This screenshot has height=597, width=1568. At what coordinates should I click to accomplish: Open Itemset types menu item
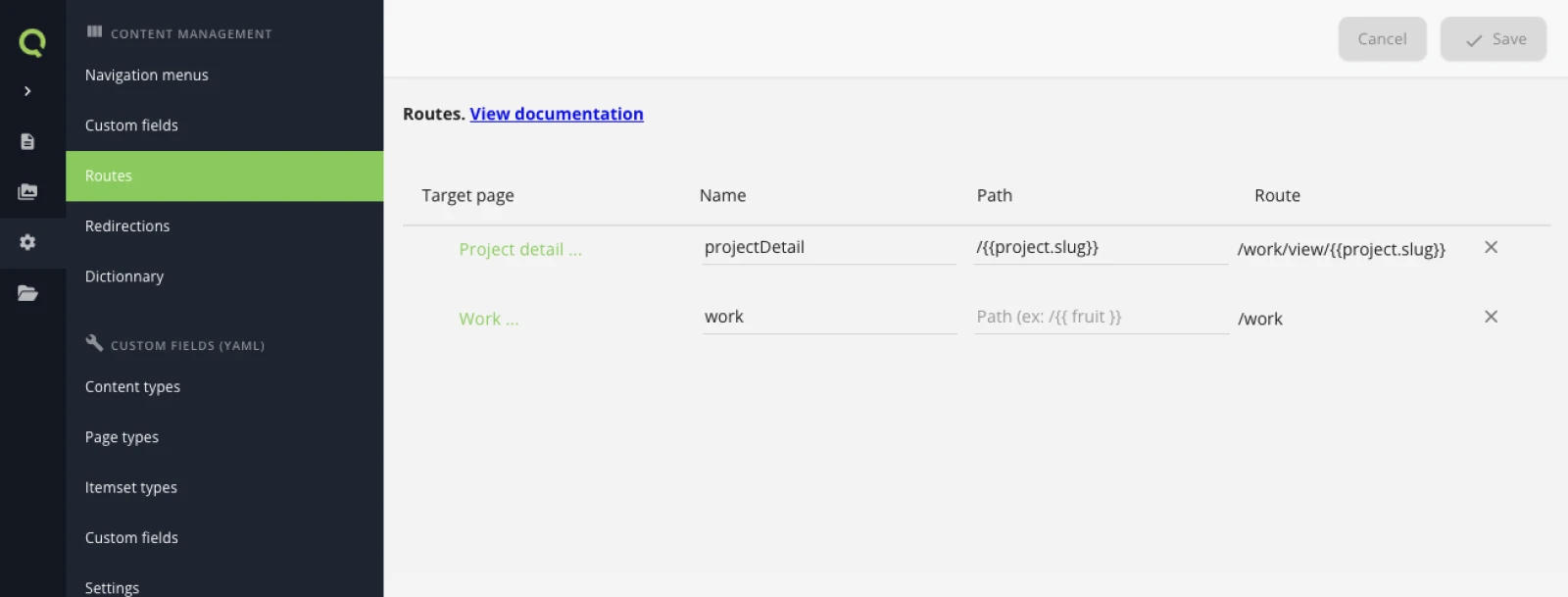coord(224,488)
